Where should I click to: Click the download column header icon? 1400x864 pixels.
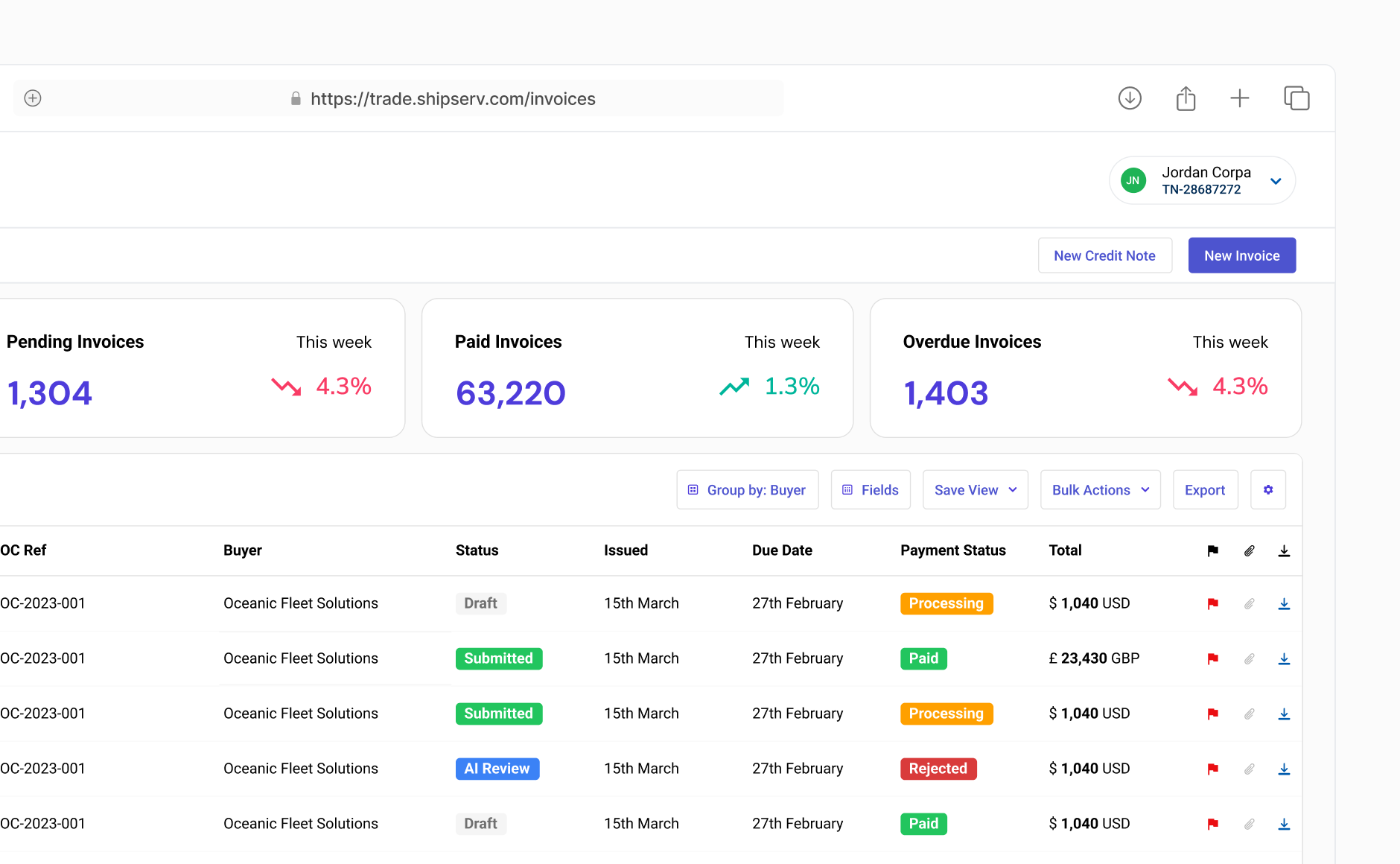click(1284, 550)
